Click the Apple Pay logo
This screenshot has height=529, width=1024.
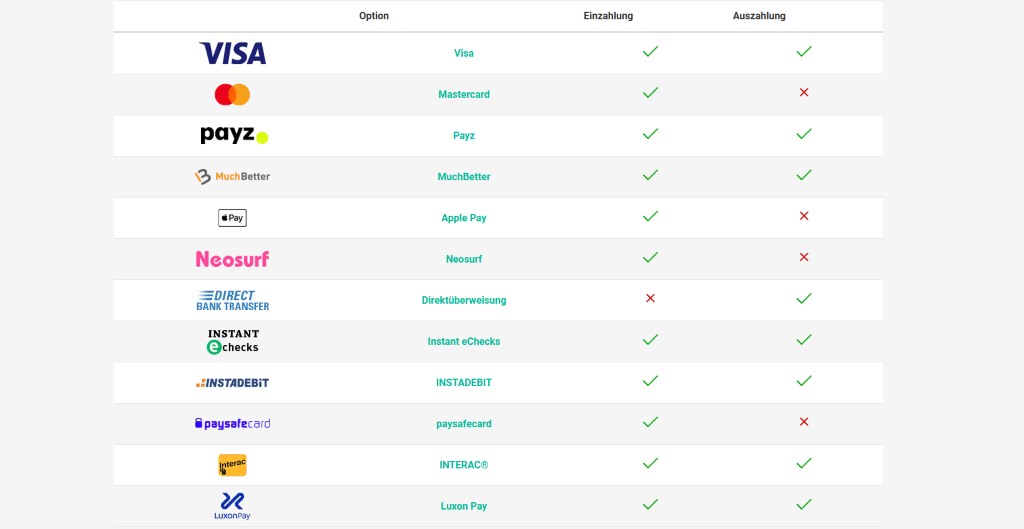coord(232,218)
